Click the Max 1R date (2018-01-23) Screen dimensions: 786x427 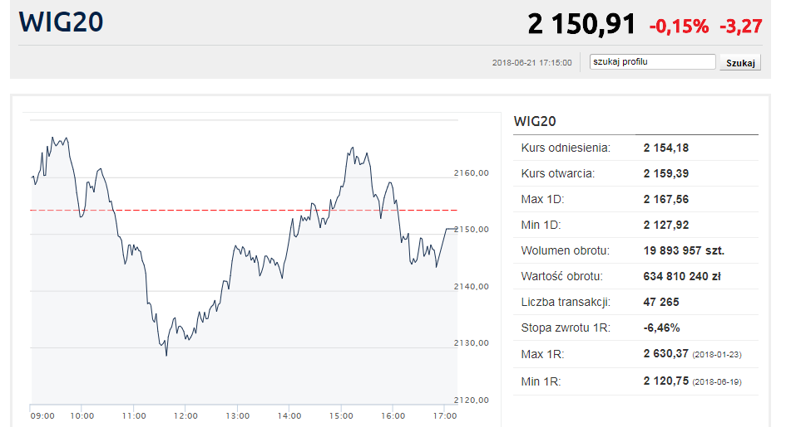723,354
